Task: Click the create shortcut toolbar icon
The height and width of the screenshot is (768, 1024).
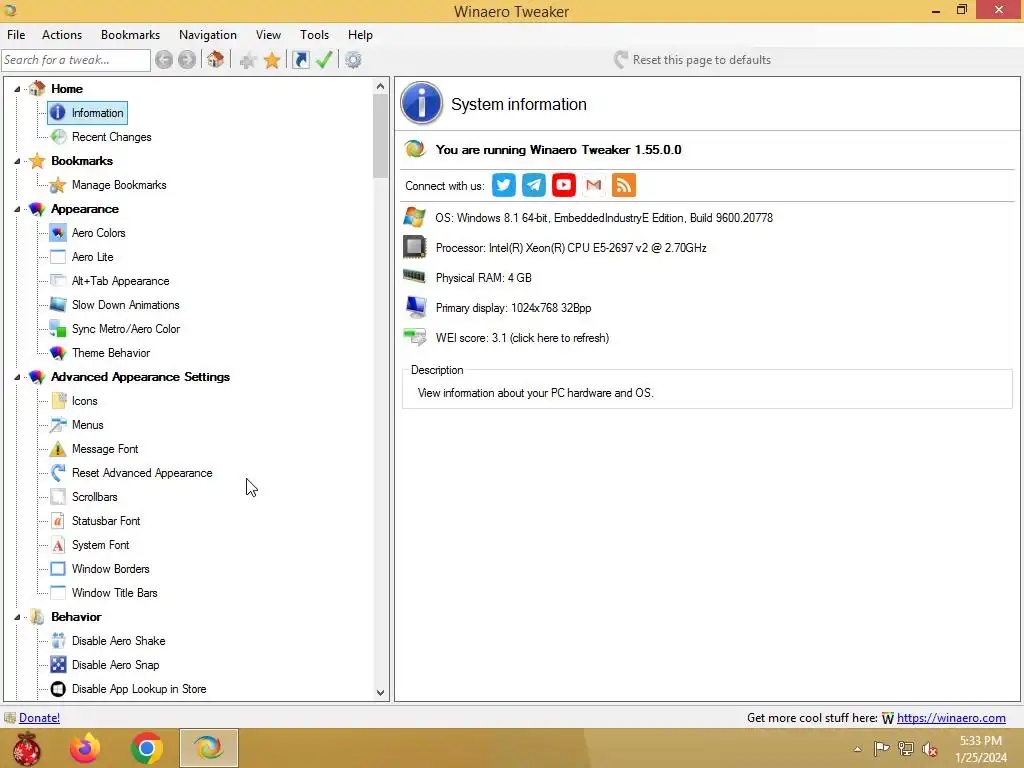Action: click(x=300, y=60)
